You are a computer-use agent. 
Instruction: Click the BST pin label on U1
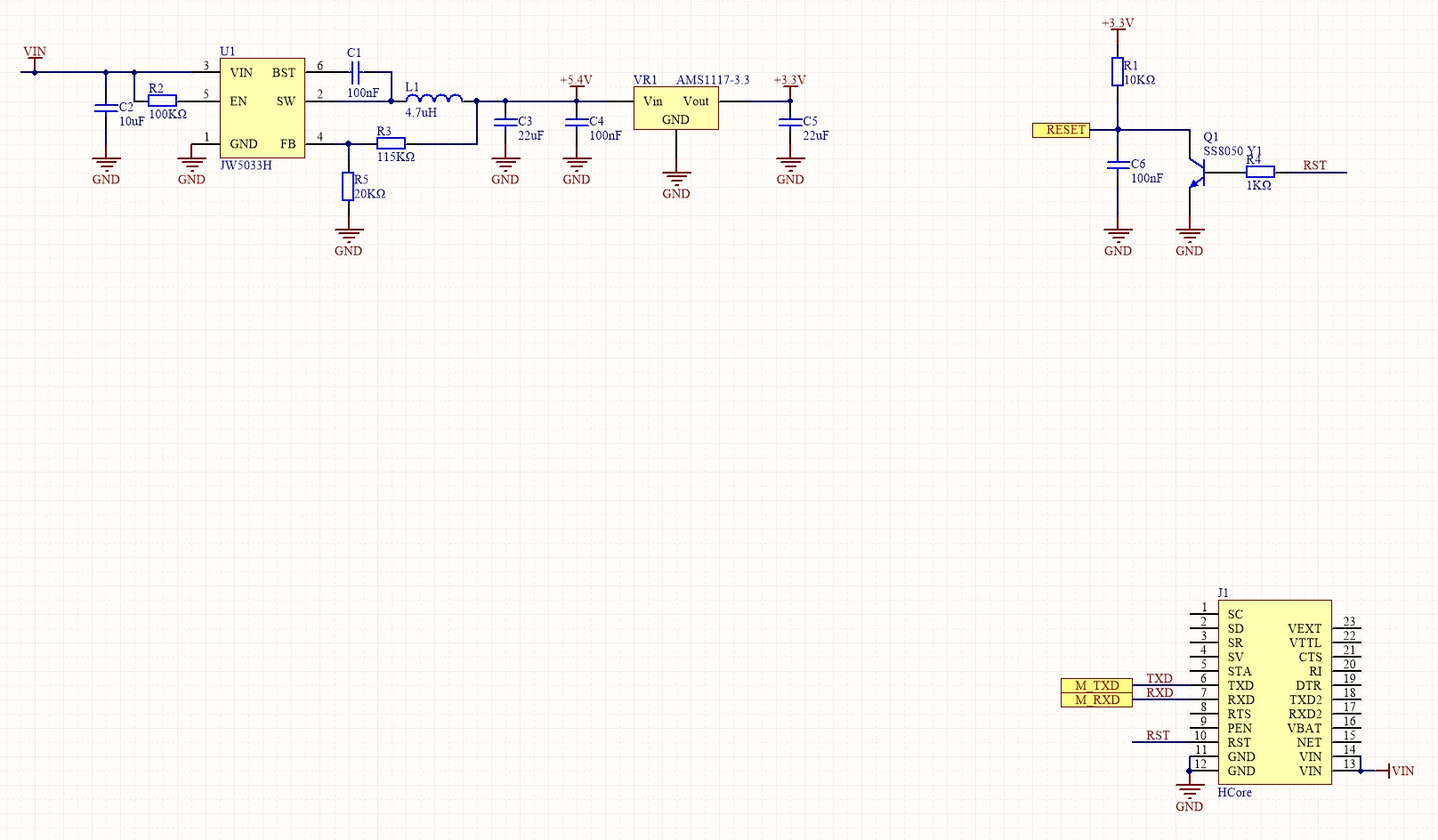284,73
